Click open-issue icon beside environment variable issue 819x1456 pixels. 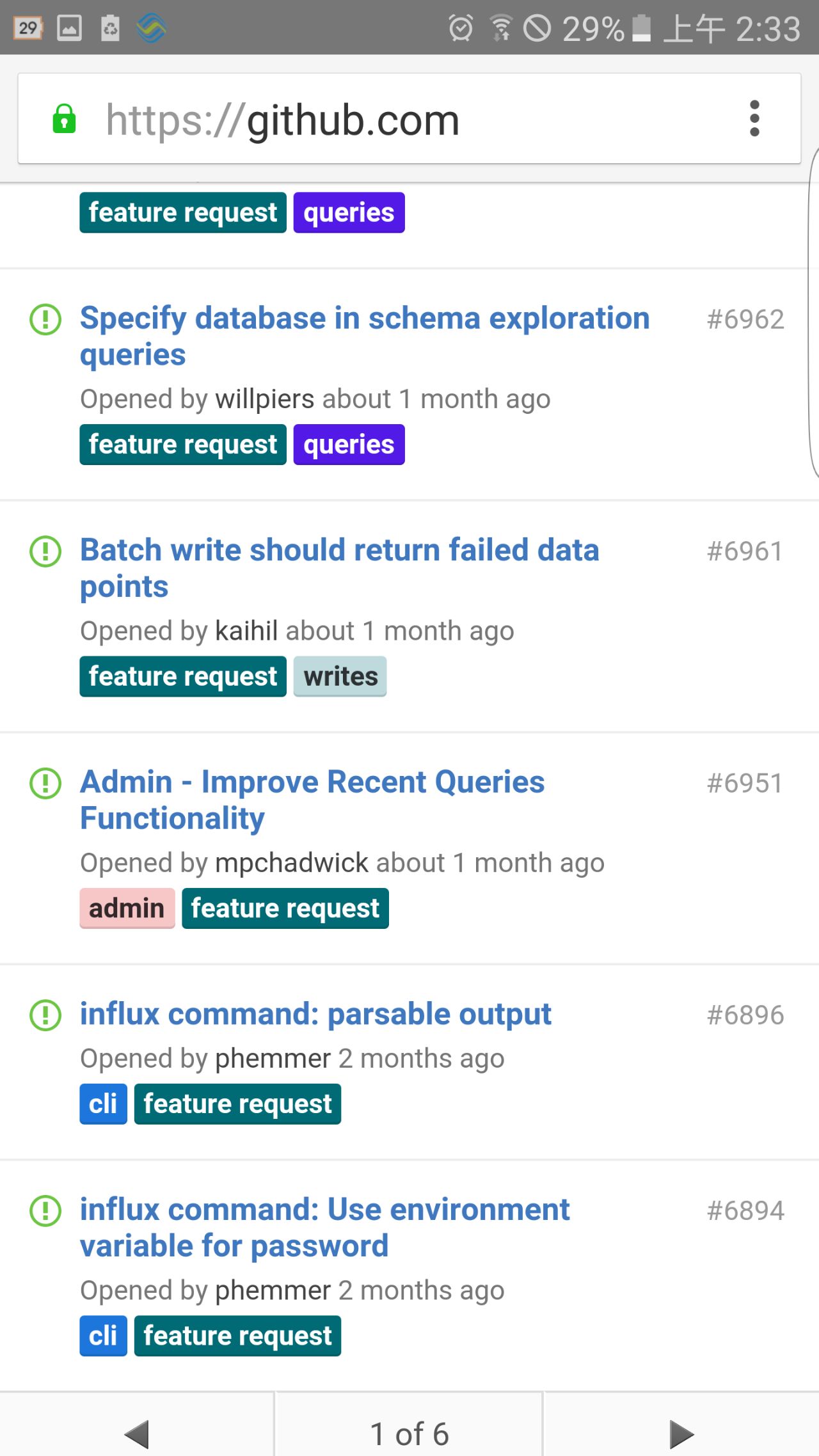[45, 1210]
